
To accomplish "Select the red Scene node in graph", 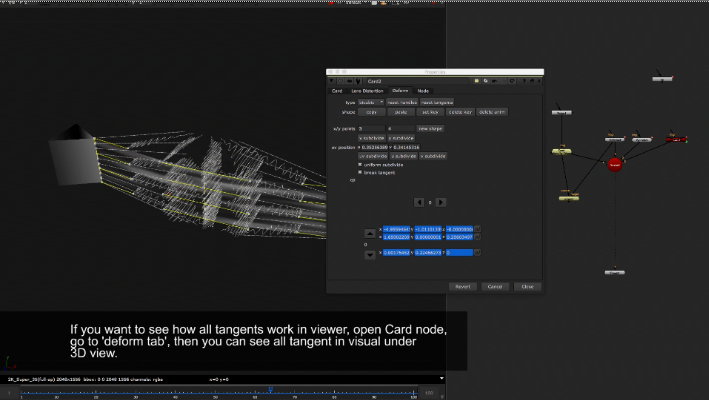I will click(615, 163).
